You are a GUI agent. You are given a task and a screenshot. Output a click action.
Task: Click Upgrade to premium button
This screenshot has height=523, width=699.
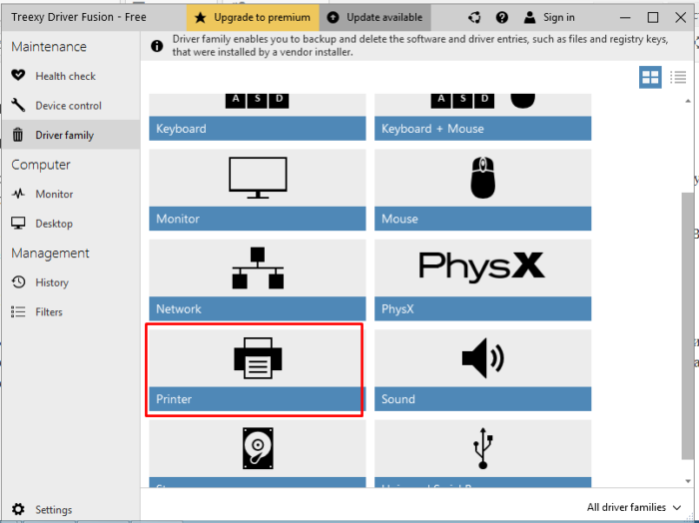253,17
